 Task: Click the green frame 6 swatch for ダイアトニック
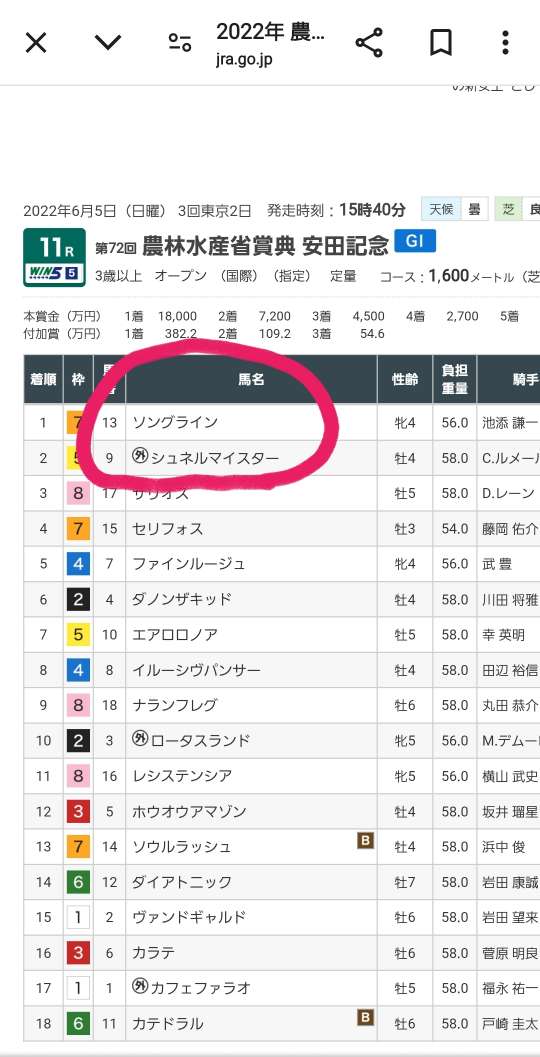coord(78,882)
